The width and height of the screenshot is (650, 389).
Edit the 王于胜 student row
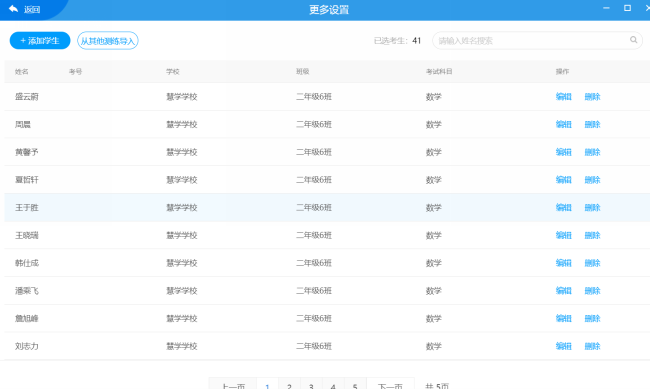(563, 207)
